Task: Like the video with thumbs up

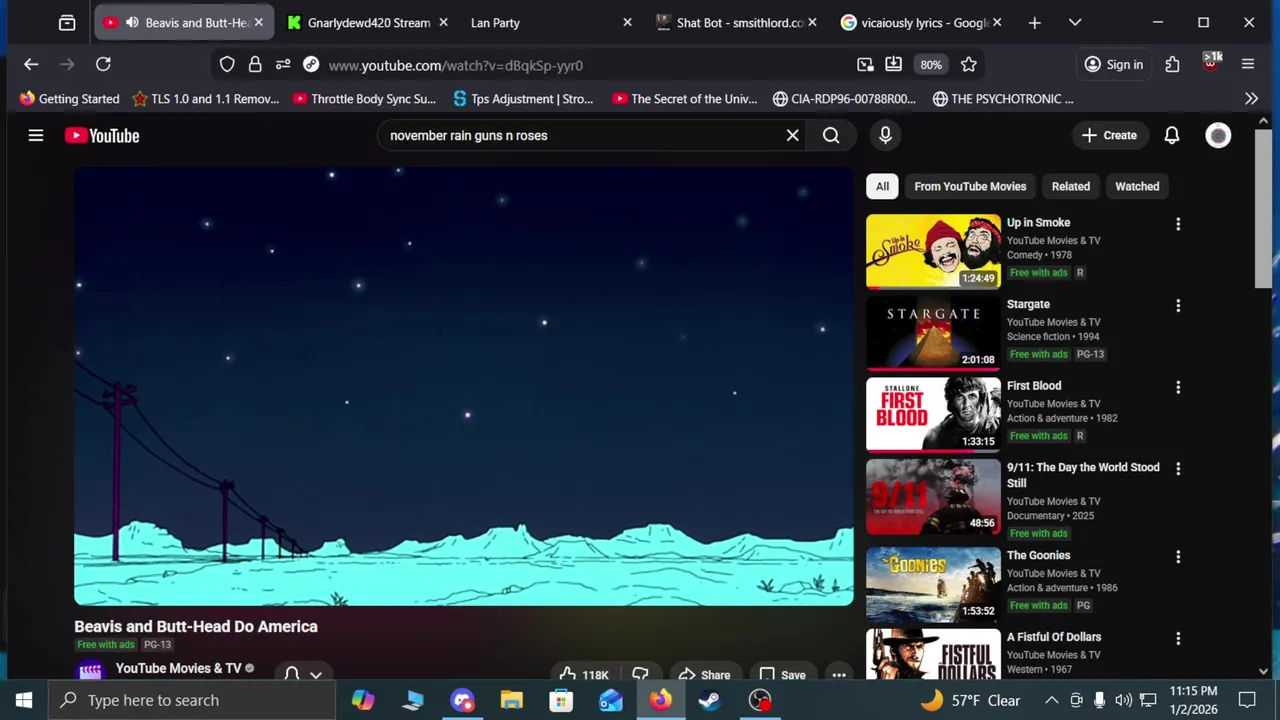Action: coord(584,675)
